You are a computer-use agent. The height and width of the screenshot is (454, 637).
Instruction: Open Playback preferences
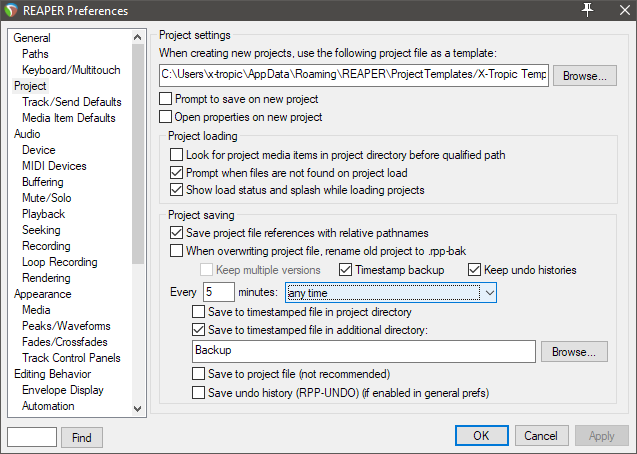pyautogui.click(x=43, y=214)
